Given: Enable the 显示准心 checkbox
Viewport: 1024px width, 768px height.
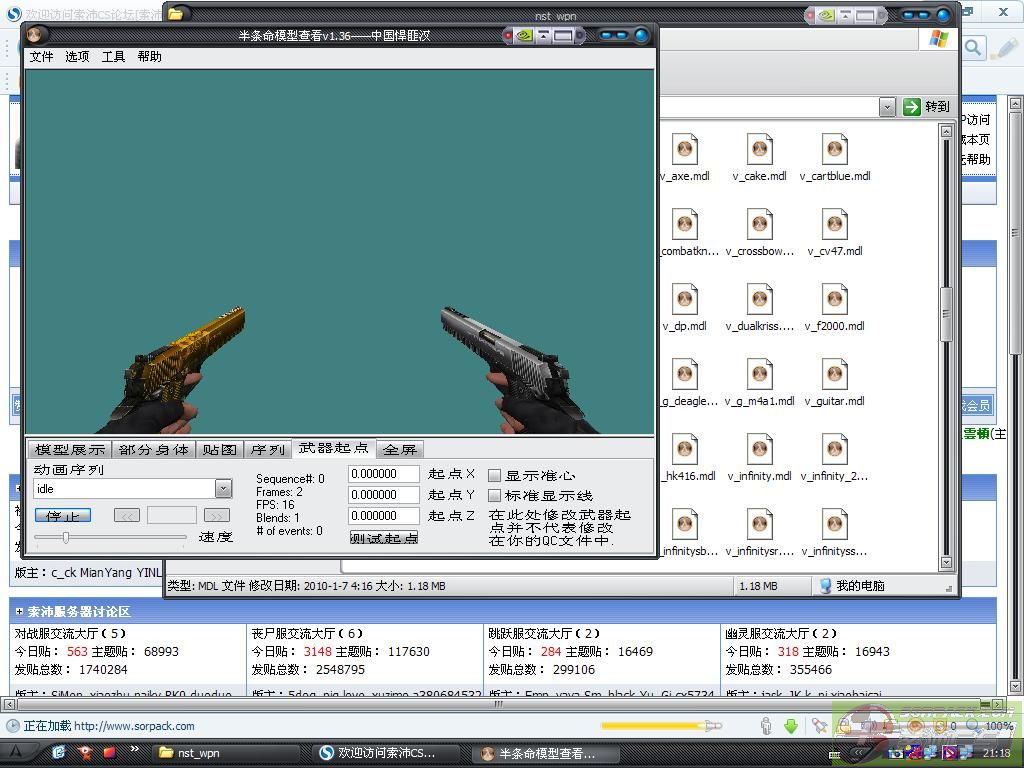Looking at the screenshot, I should (x=494, y=476).
